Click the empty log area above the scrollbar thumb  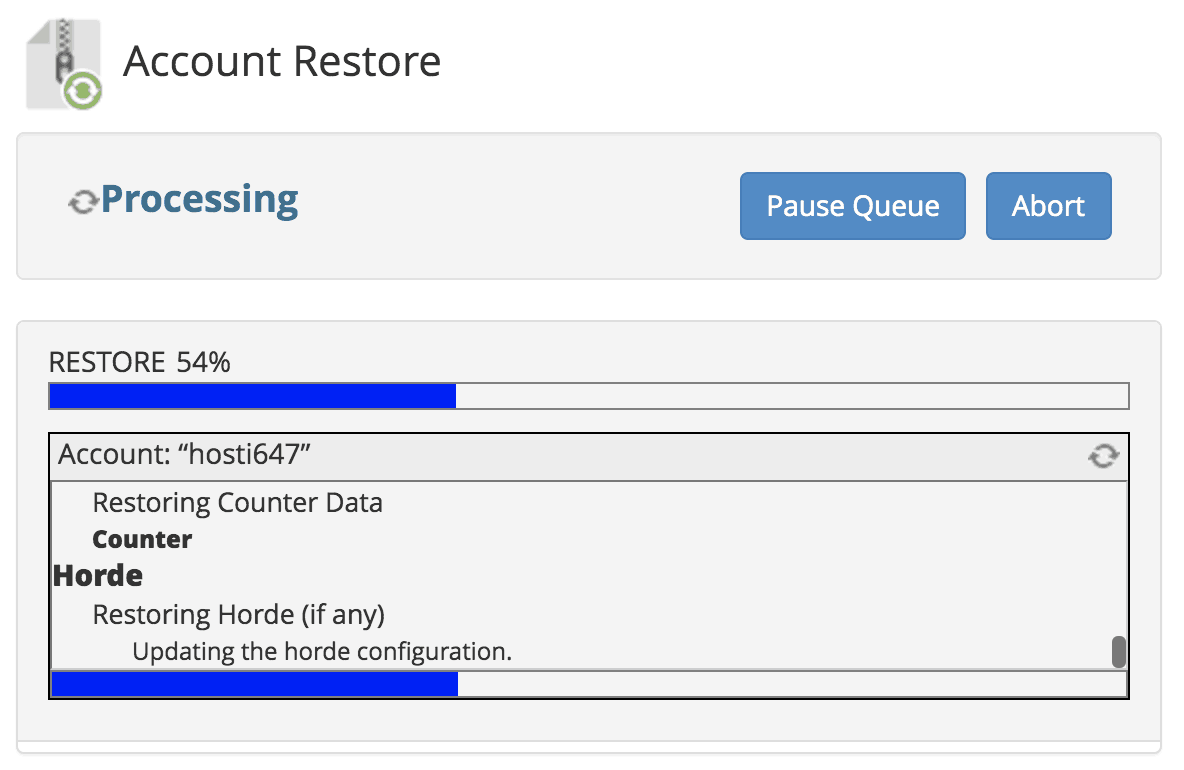pyautogui.click(x=1119, y=560)
